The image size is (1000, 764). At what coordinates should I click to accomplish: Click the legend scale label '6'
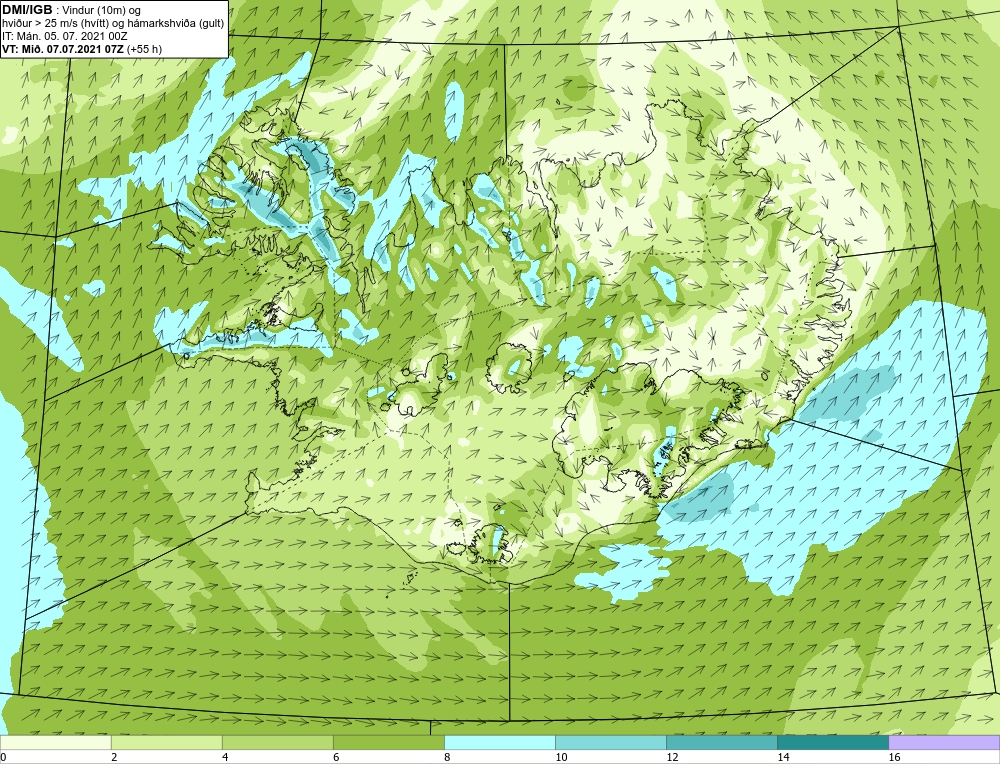point(336,757)
